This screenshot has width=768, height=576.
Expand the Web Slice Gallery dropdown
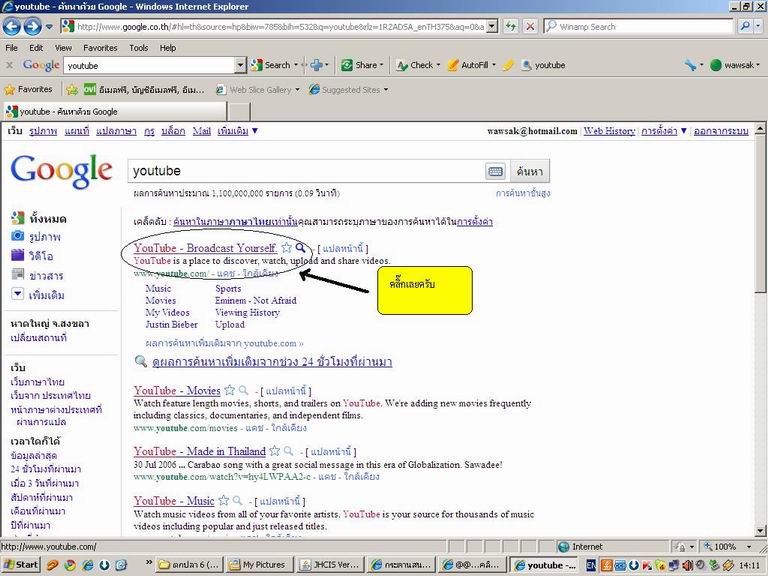297,90
